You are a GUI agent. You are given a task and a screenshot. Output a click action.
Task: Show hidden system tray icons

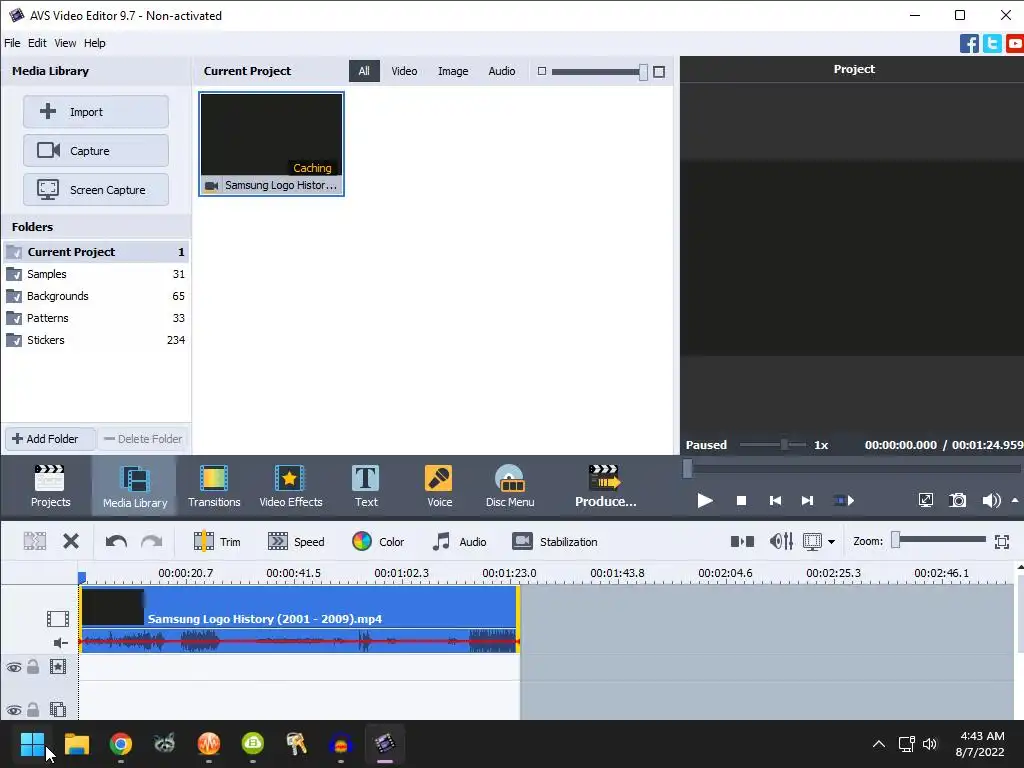coord(879,743)
